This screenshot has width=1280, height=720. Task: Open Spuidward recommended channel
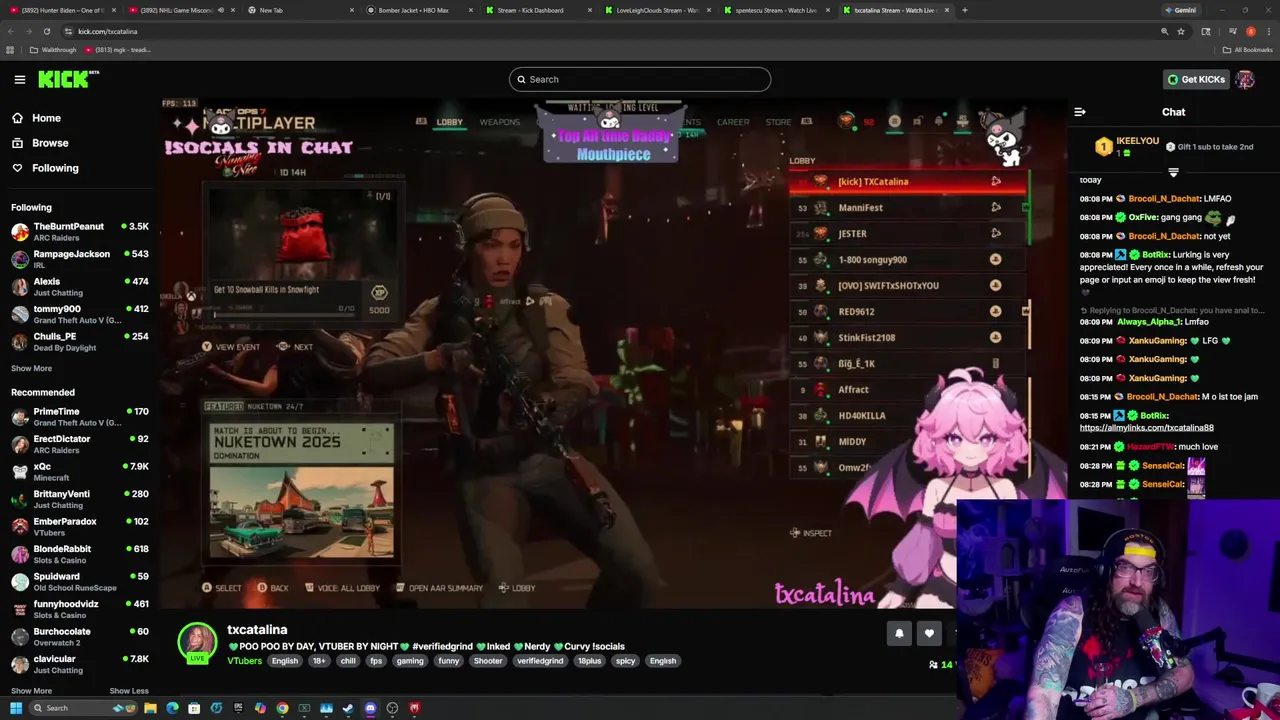tap(80, 581)
